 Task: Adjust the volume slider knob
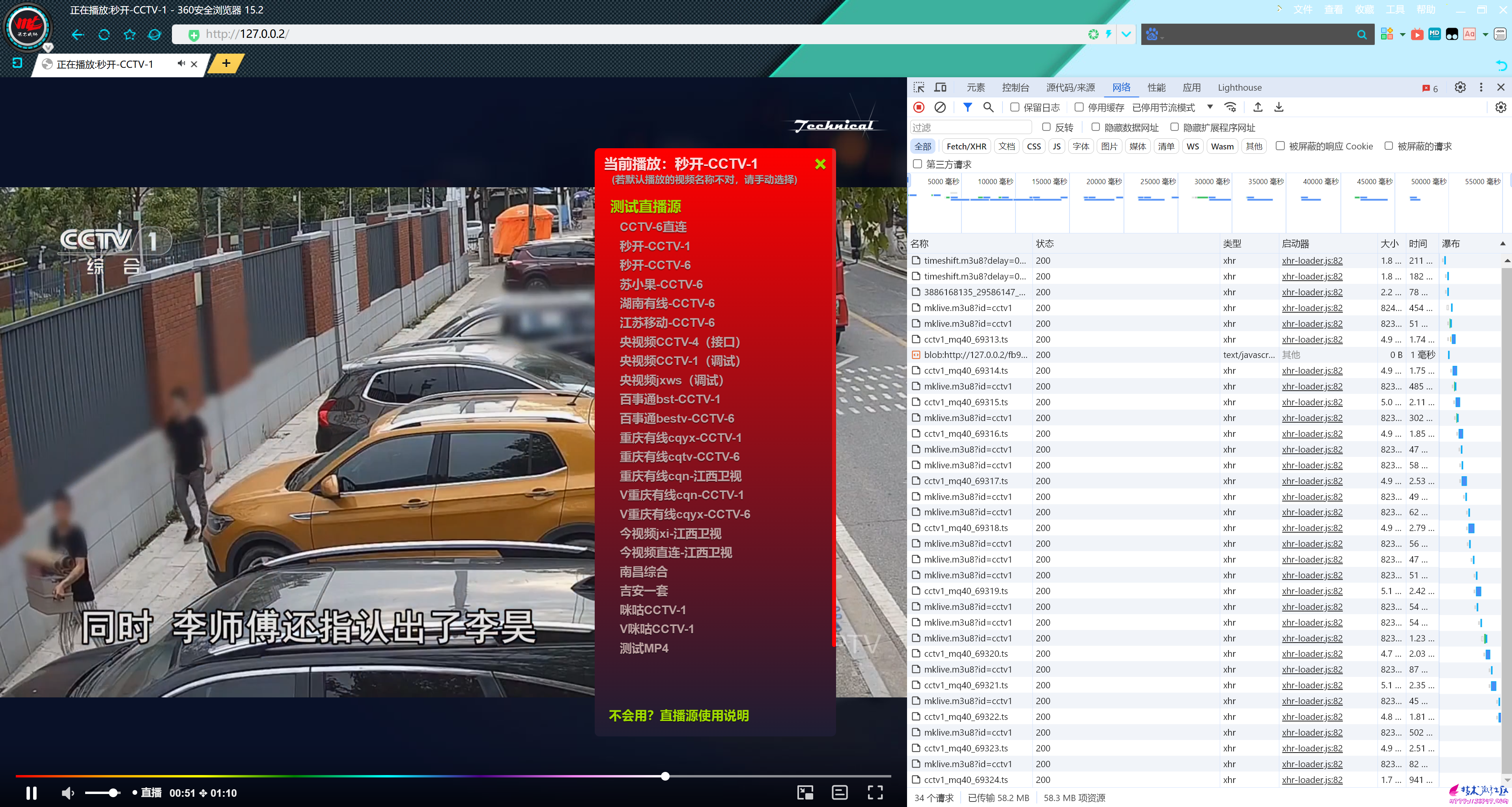[x=113, y=793]
